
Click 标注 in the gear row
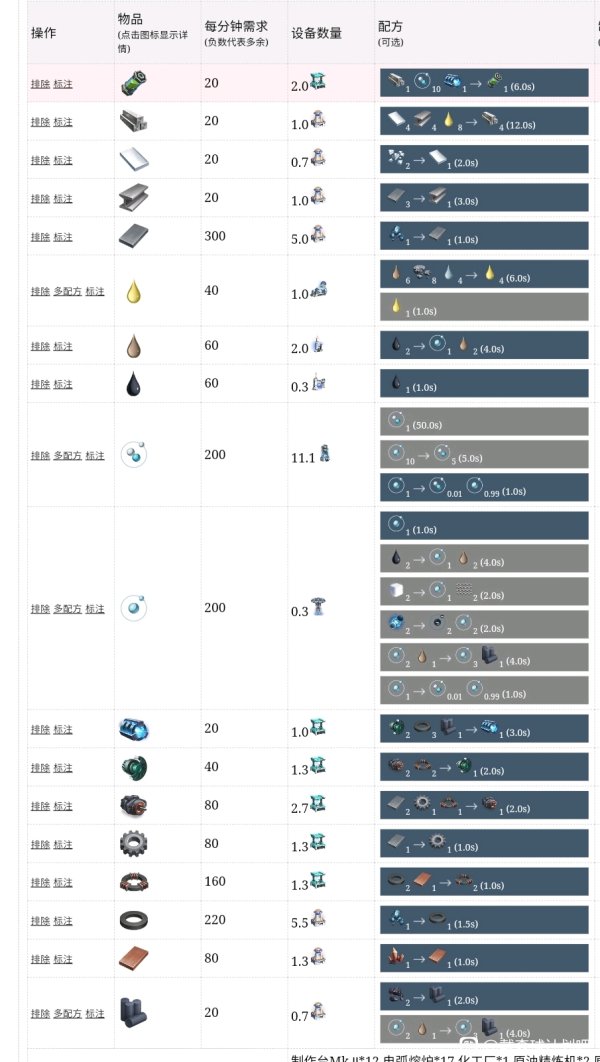(63, 844)
